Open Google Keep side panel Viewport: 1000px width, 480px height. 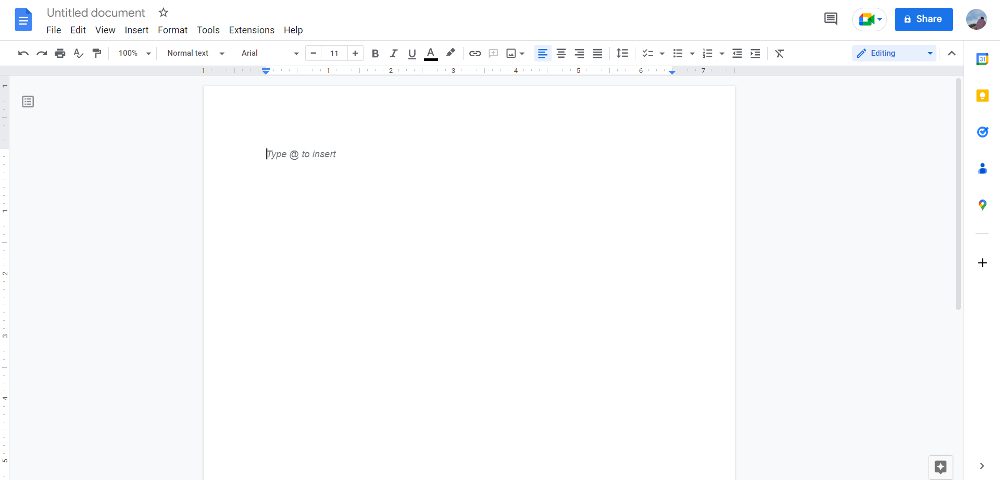pyautogui.click(x=982, y=96)
